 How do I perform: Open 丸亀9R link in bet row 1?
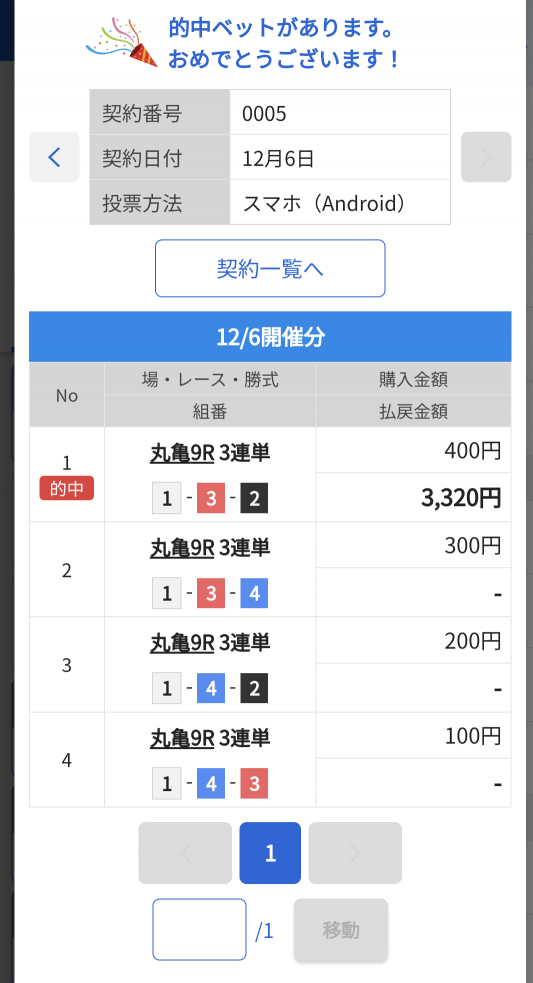pyautogui.click(x=182, y=453)
